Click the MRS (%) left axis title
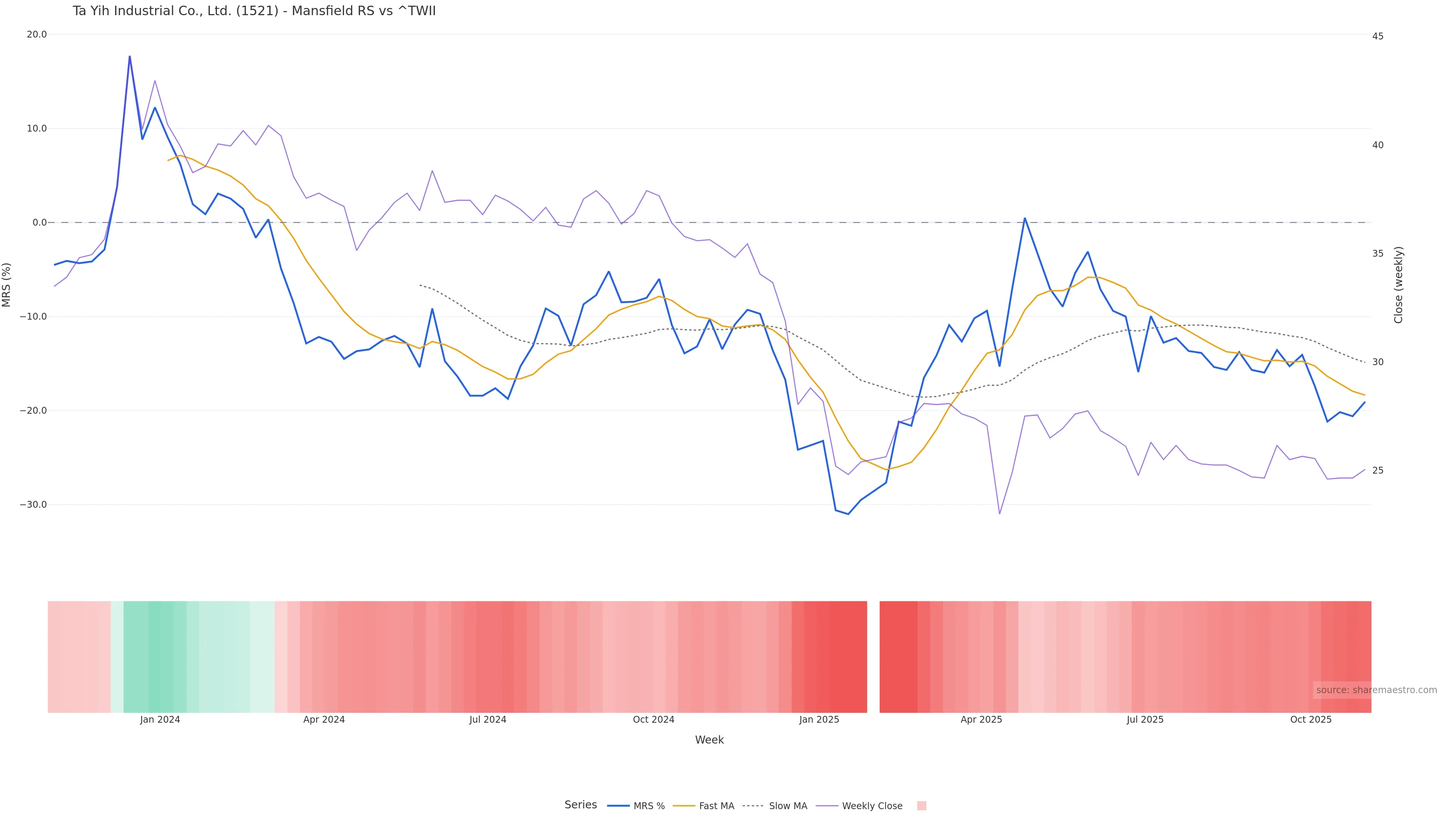 click(x=7, y=285)
